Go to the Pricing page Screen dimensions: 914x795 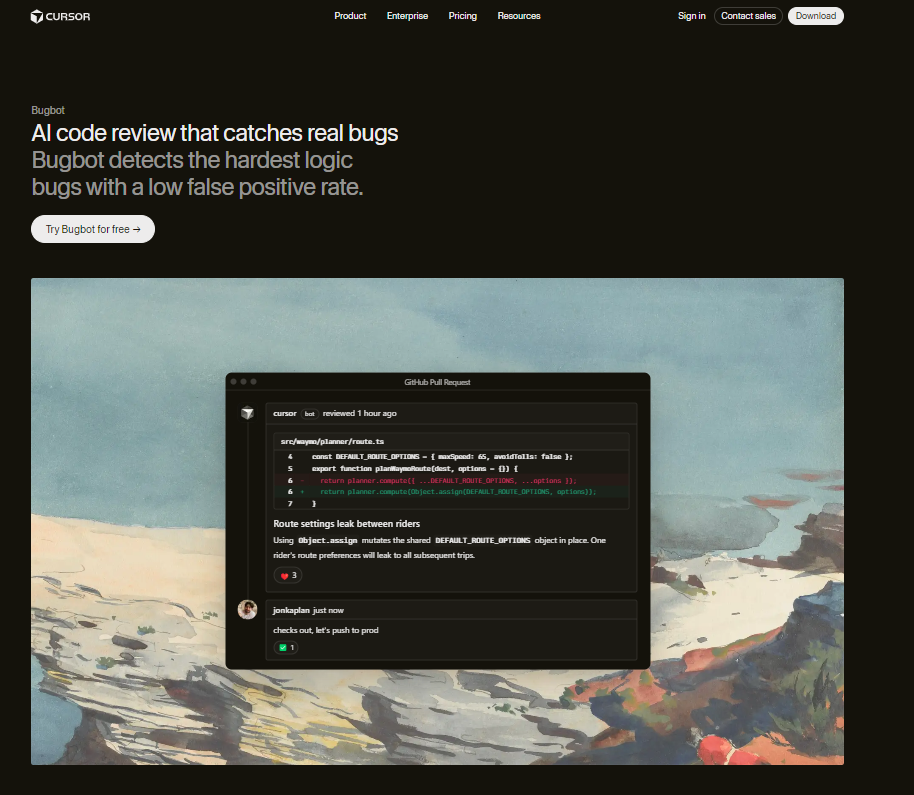(462, 16)
